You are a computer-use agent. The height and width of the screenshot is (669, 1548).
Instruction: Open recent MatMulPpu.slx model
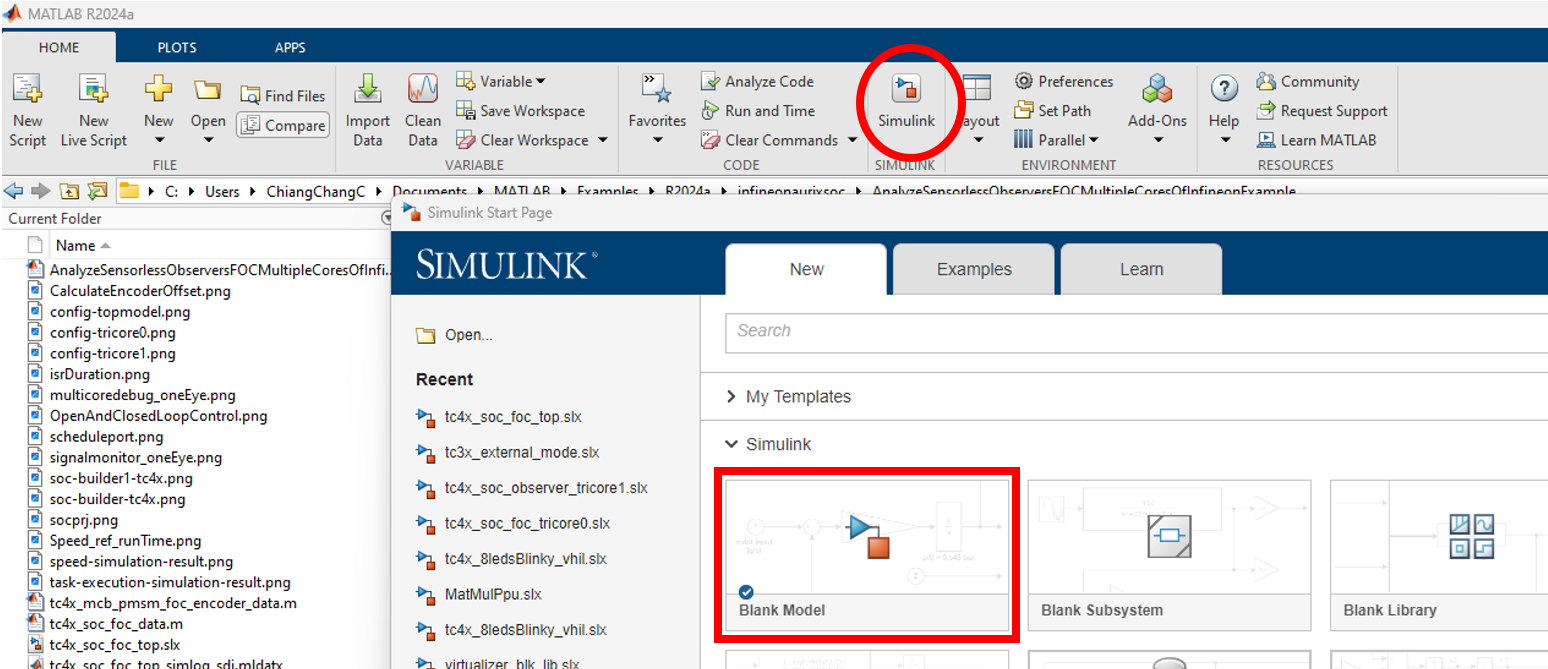tap(479, 594)
